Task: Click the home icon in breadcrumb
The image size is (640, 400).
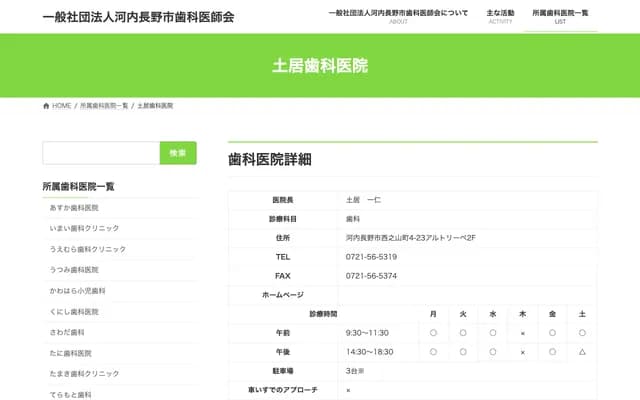Action: [46, 106]
